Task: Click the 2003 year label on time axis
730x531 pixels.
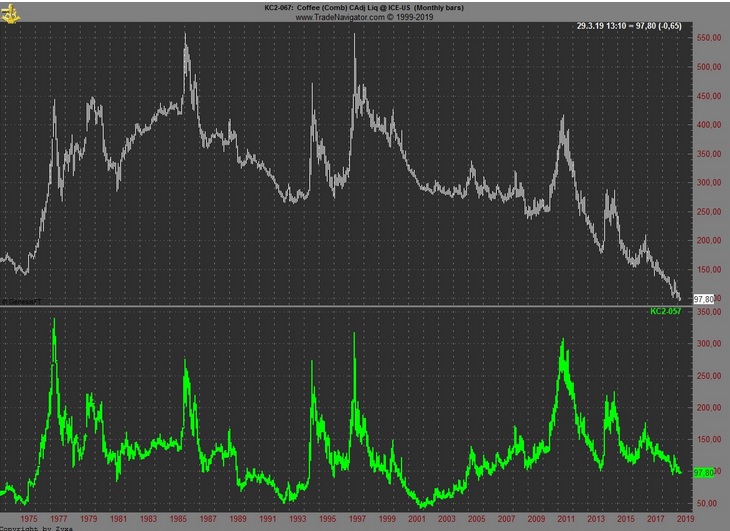Action: [446, 519]
